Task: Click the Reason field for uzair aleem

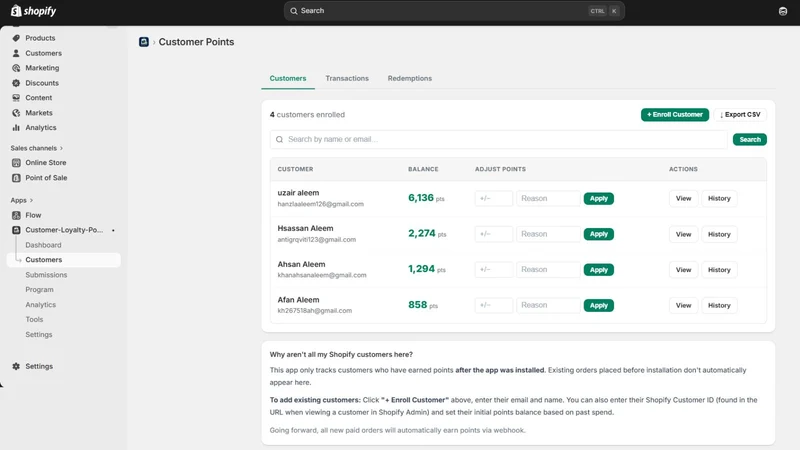Action: click(x=548, y=198)
